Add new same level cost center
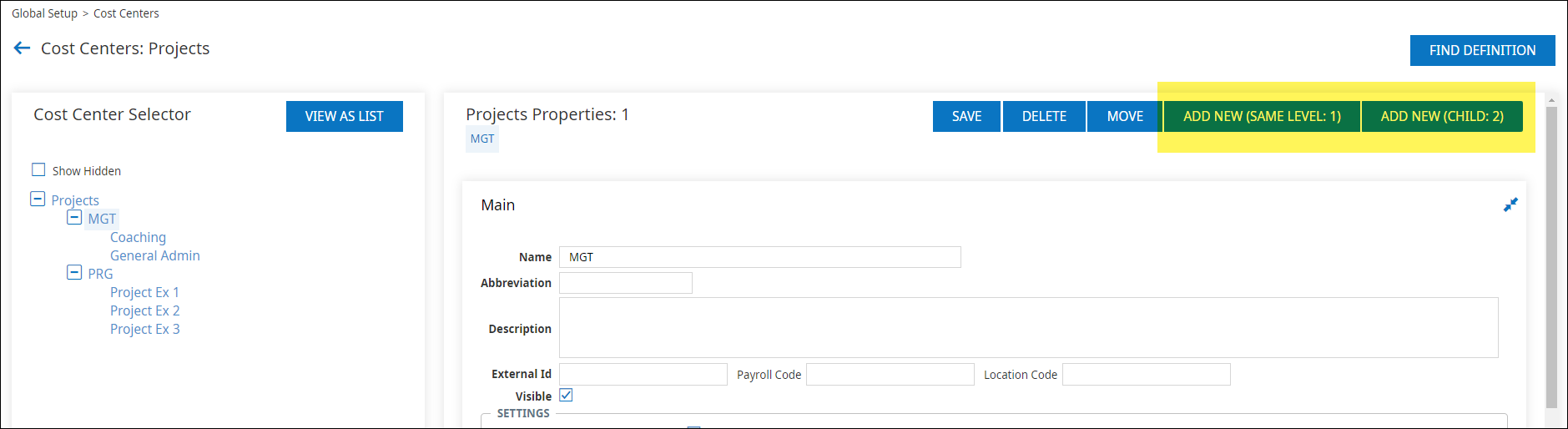Viewport: 1568px width, 429px height. point(1262,116)
